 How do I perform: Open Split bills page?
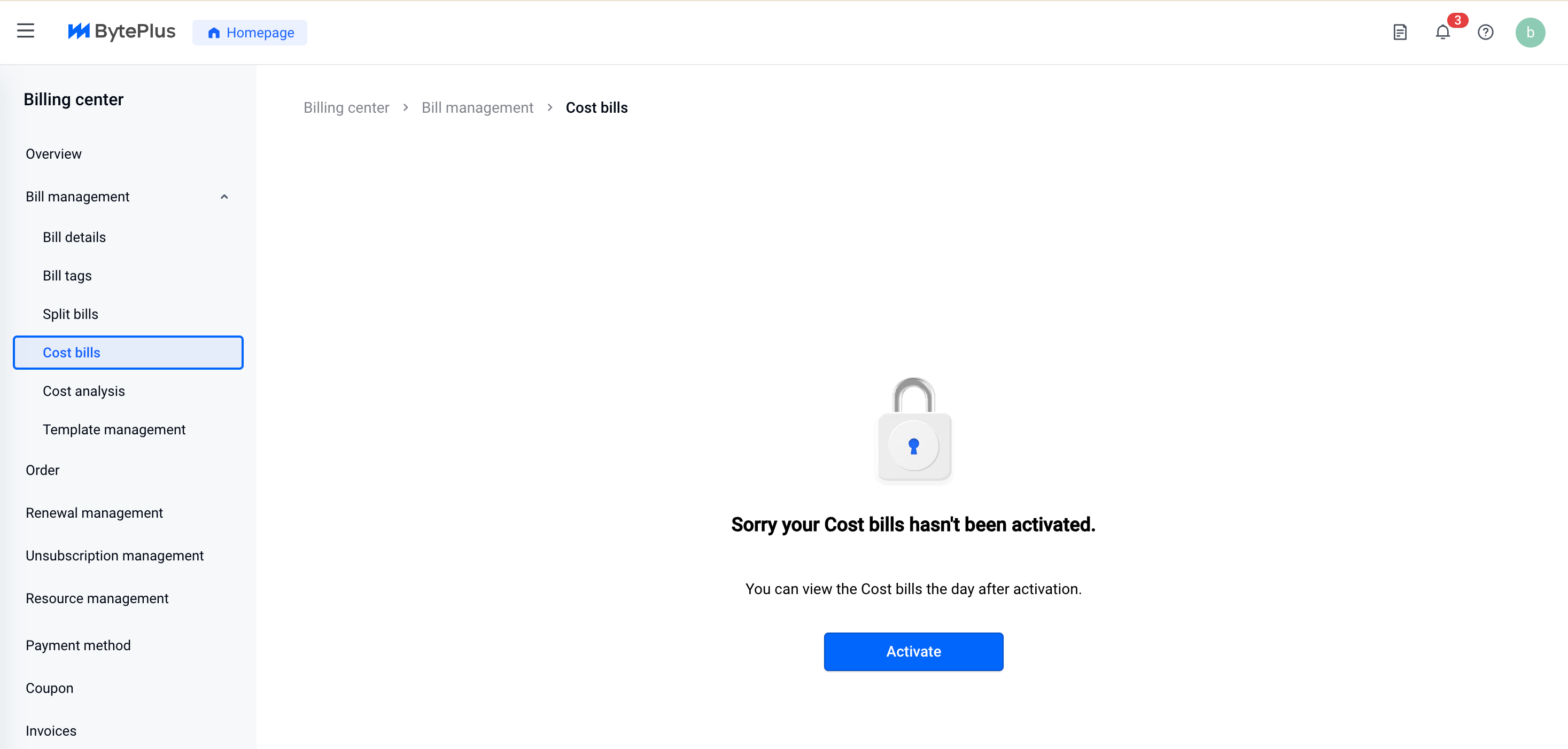pos(71,314)
